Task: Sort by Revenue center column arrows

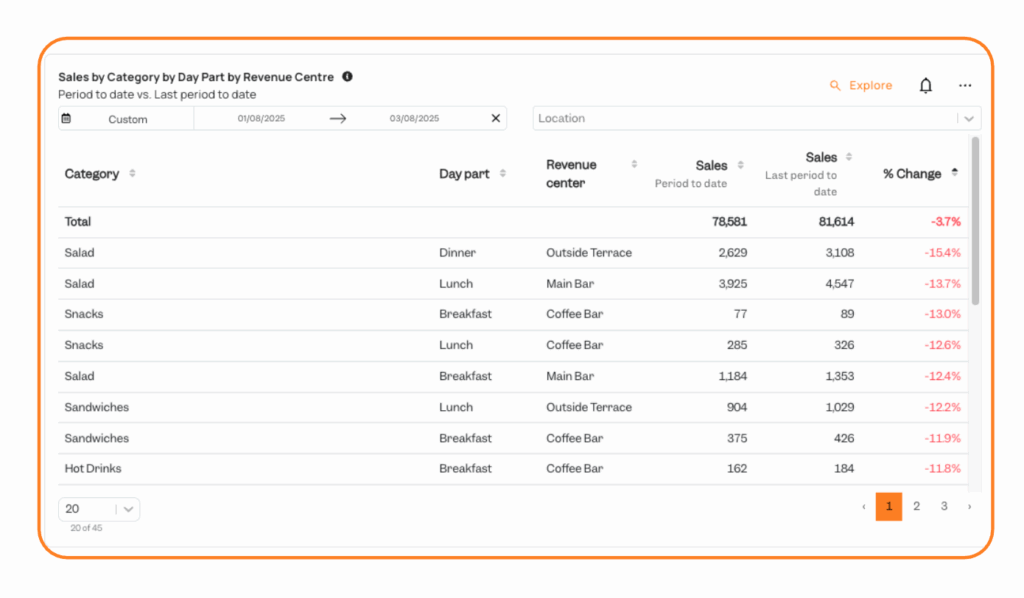Action: coord(634,164)
